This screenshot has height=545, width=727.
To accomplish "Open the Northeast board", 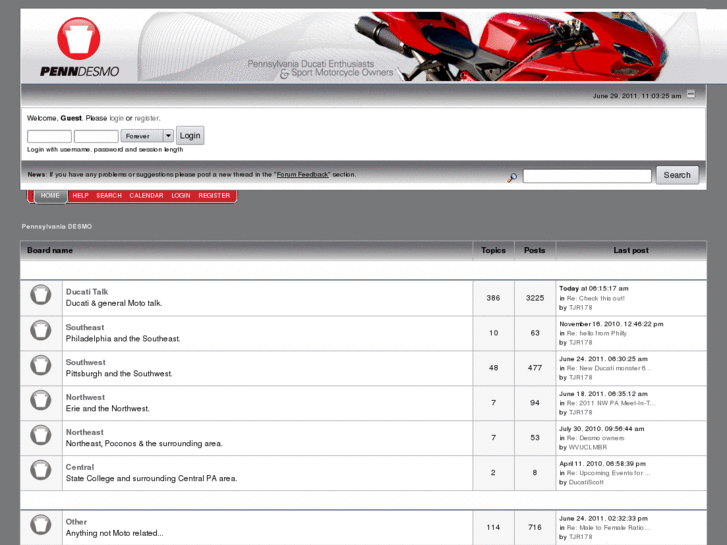I will coord(84,432).
